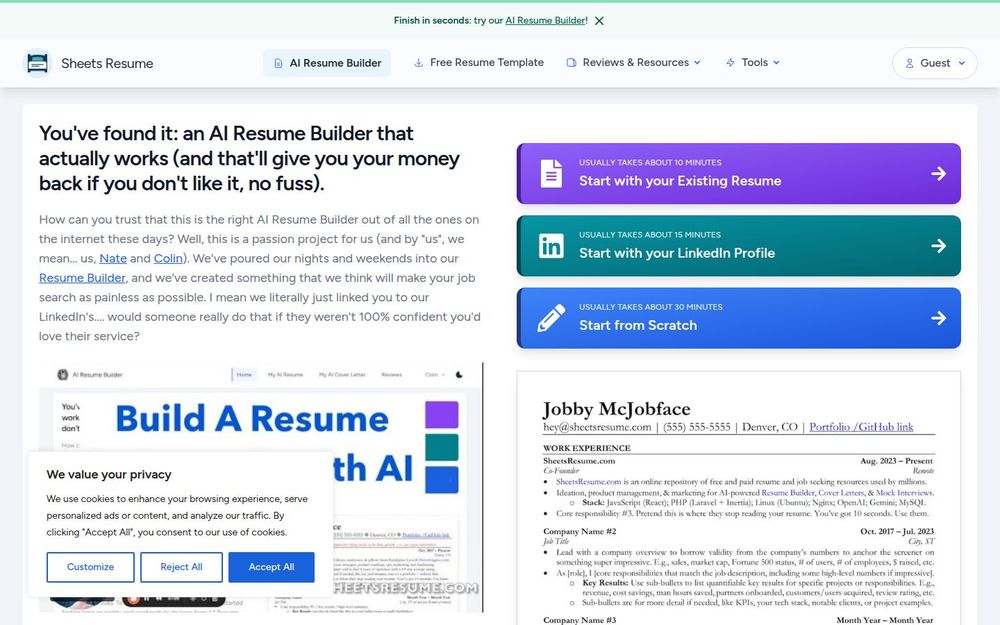Click 'USUALLY TAKES ABOUT 10 MINUTES' text
1000x625 pixels.
651,163
